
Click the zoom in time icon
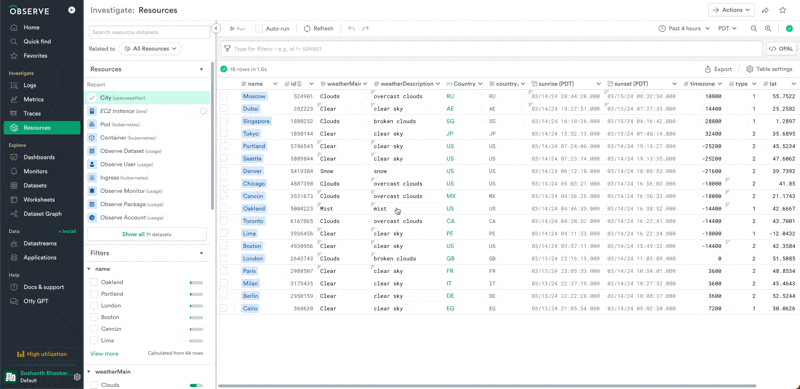coord(768,29)
